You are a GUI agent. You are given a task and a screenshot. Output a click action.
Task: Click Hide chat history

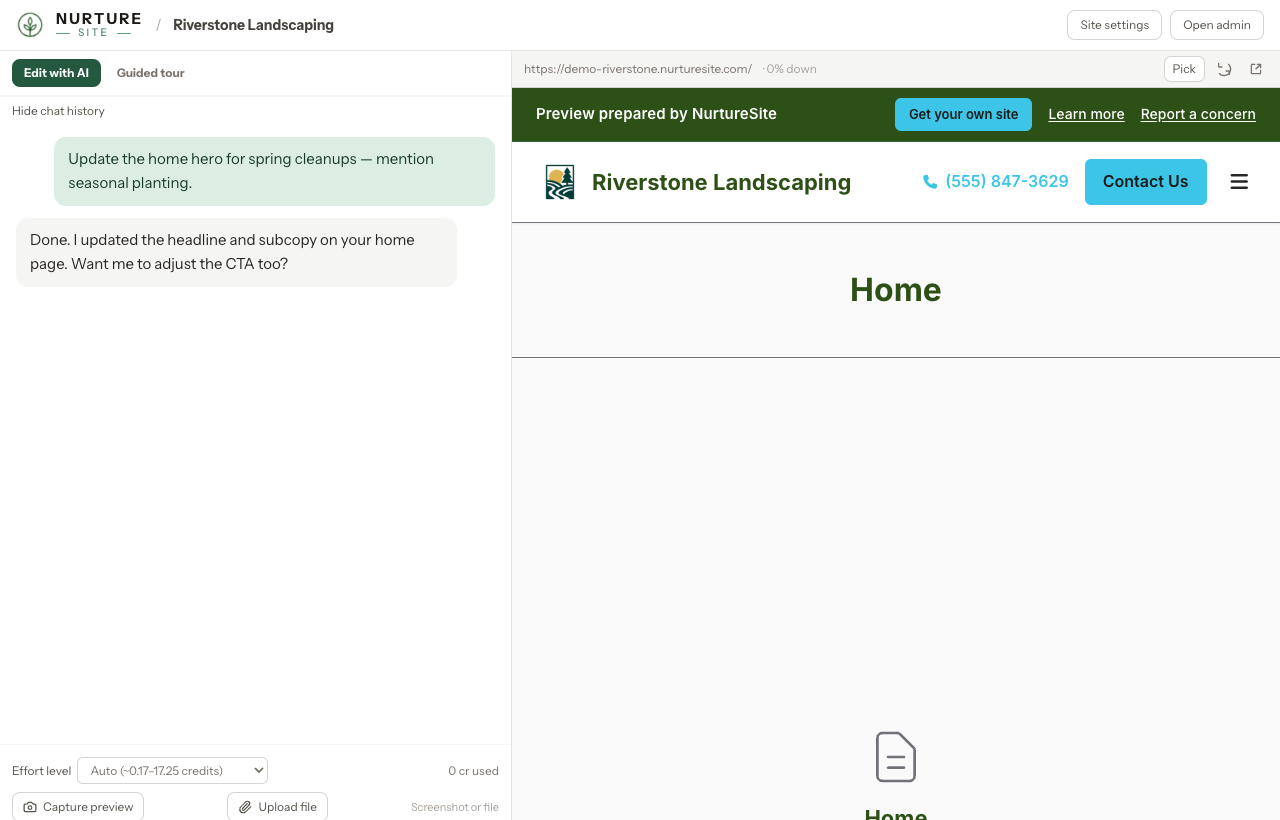pyautogui.click(x=58, y=111)
